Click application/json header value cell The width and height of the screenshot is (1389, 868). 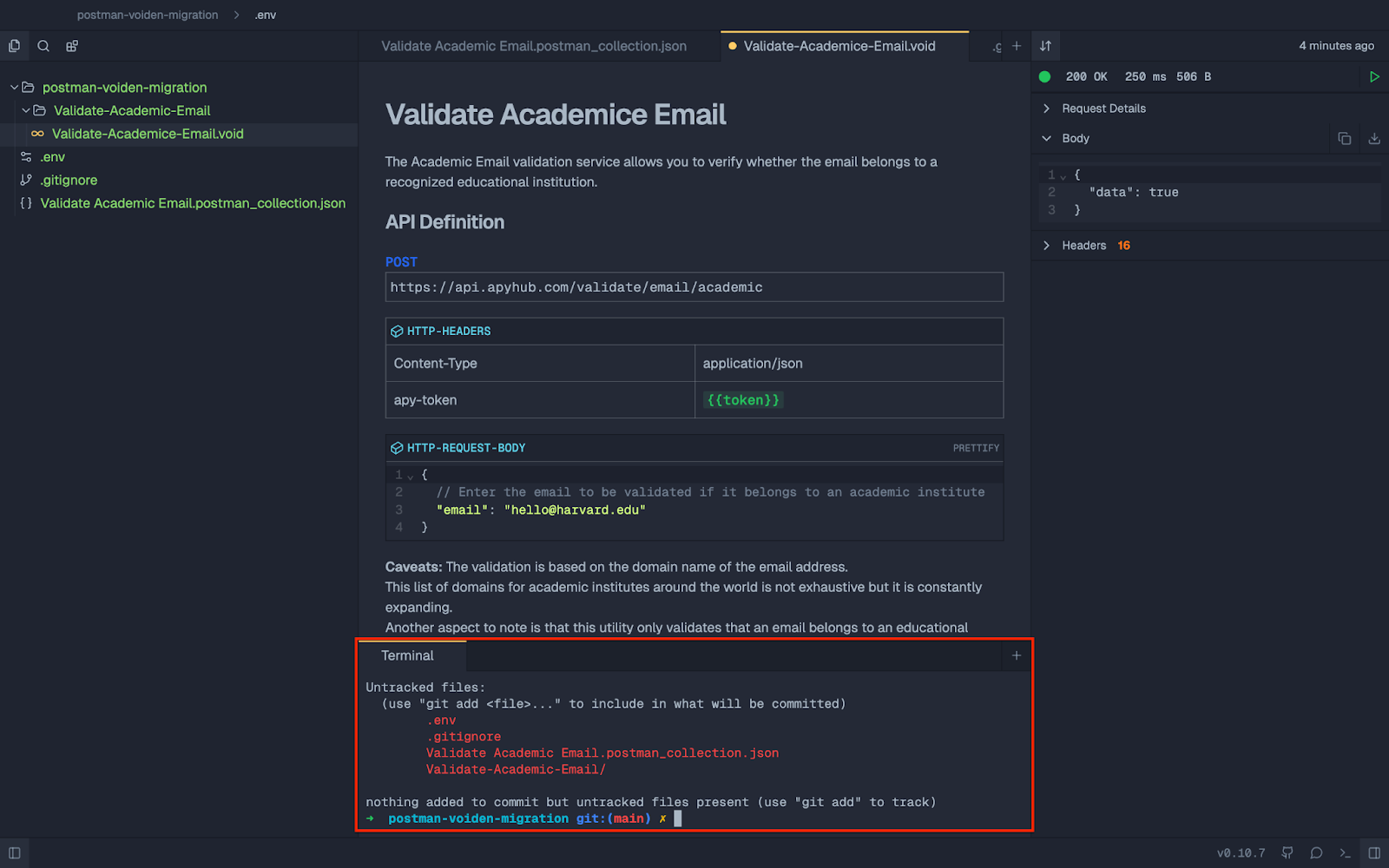point(849,364)
